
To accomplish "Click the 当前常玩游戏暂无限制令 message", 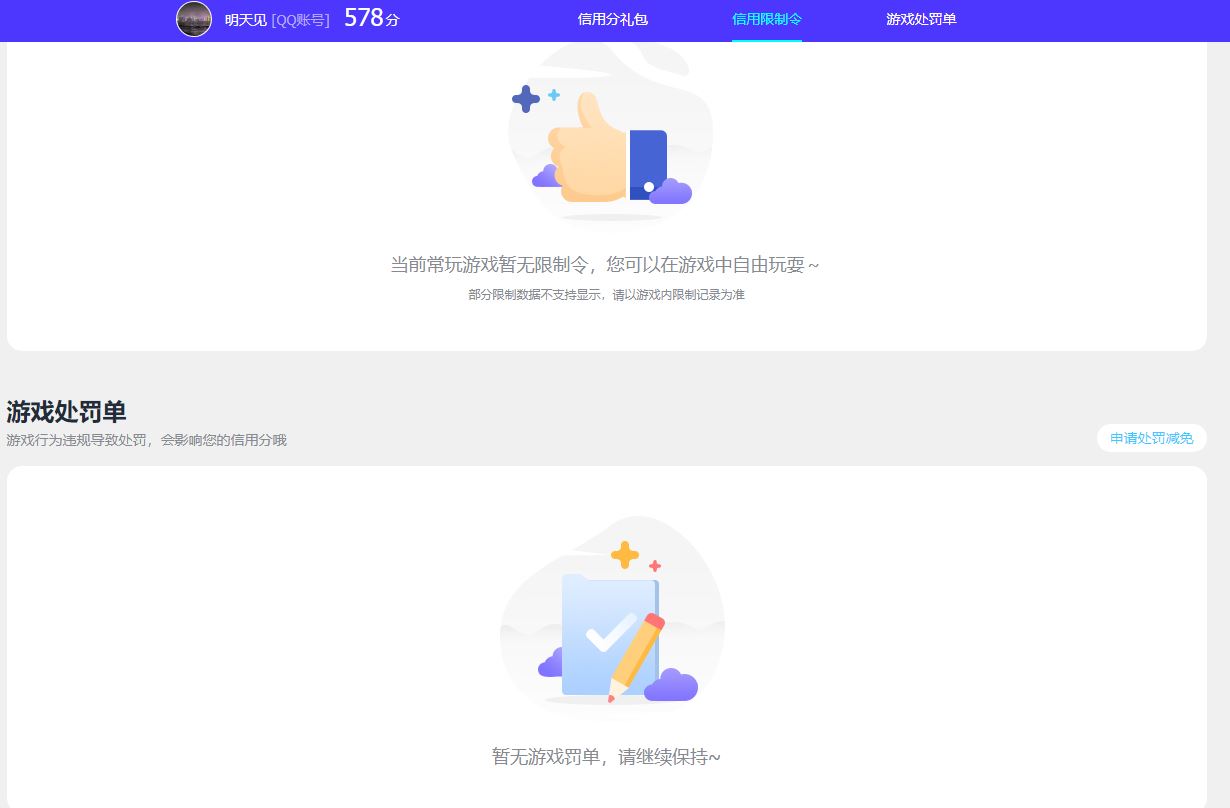I will click(x=605, y=265).
